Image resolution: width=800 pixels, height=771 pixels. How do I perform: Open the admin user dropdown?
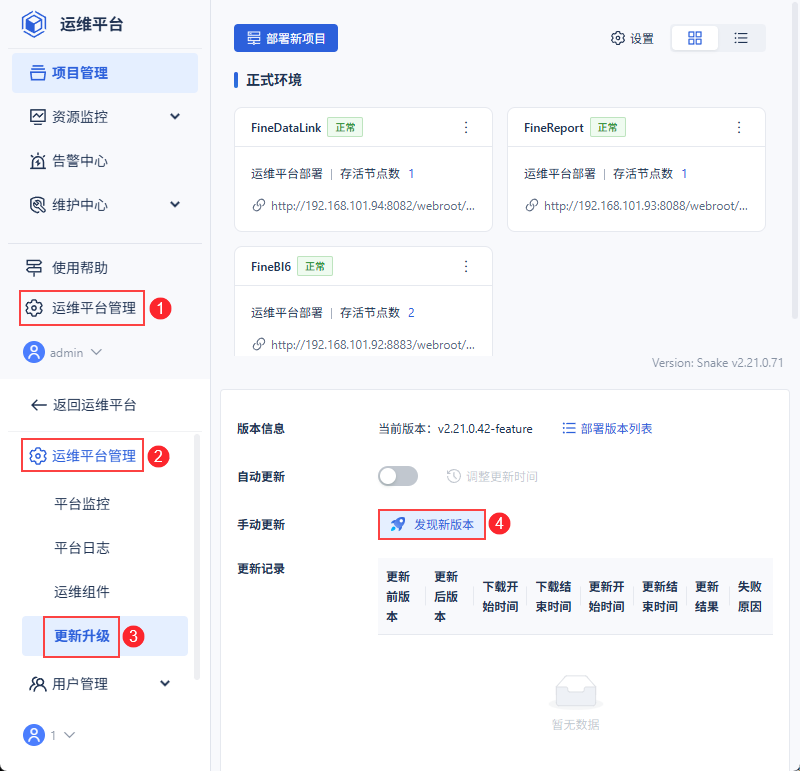click(x=62, y=353)
